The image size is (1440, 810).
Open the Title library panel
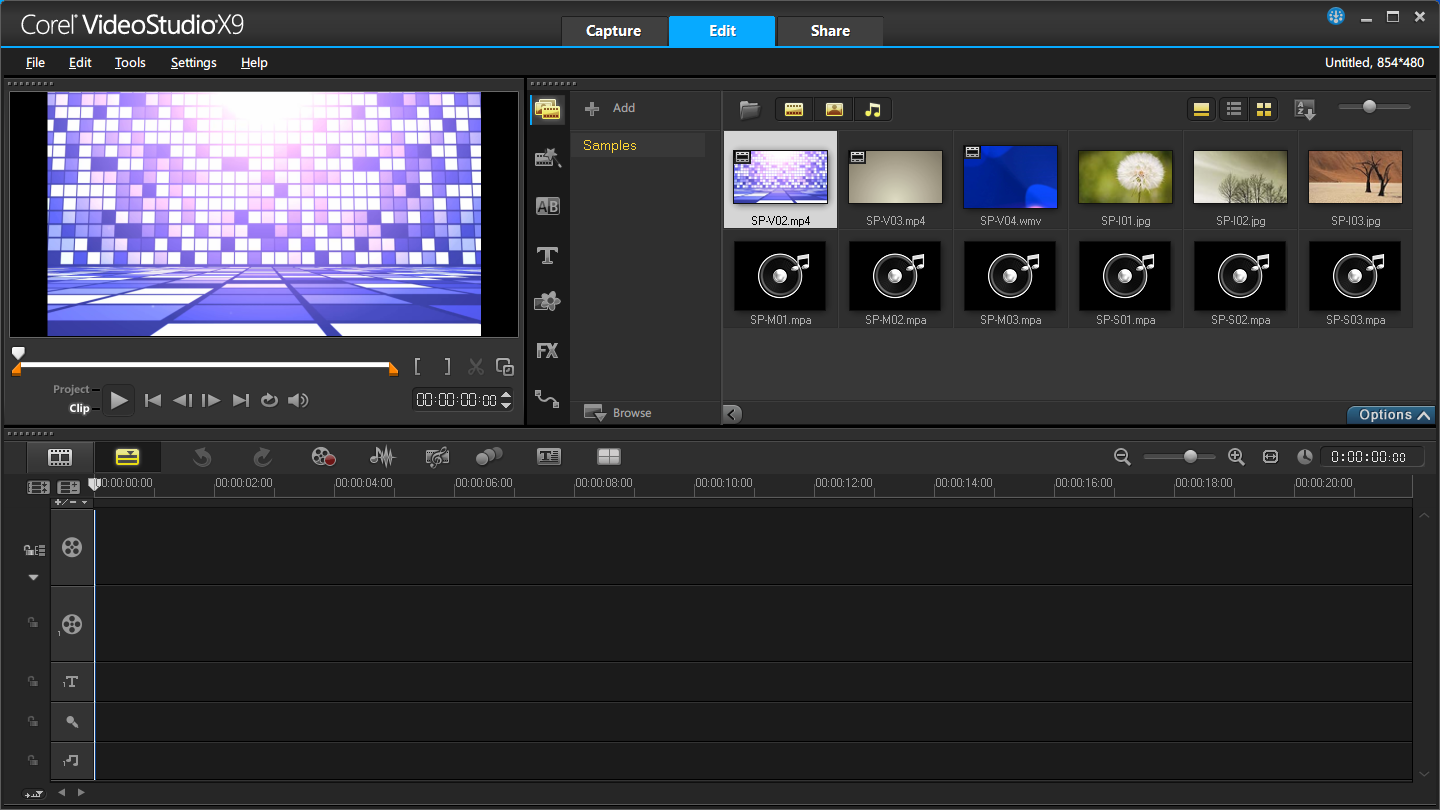click(x=547, y=256)
